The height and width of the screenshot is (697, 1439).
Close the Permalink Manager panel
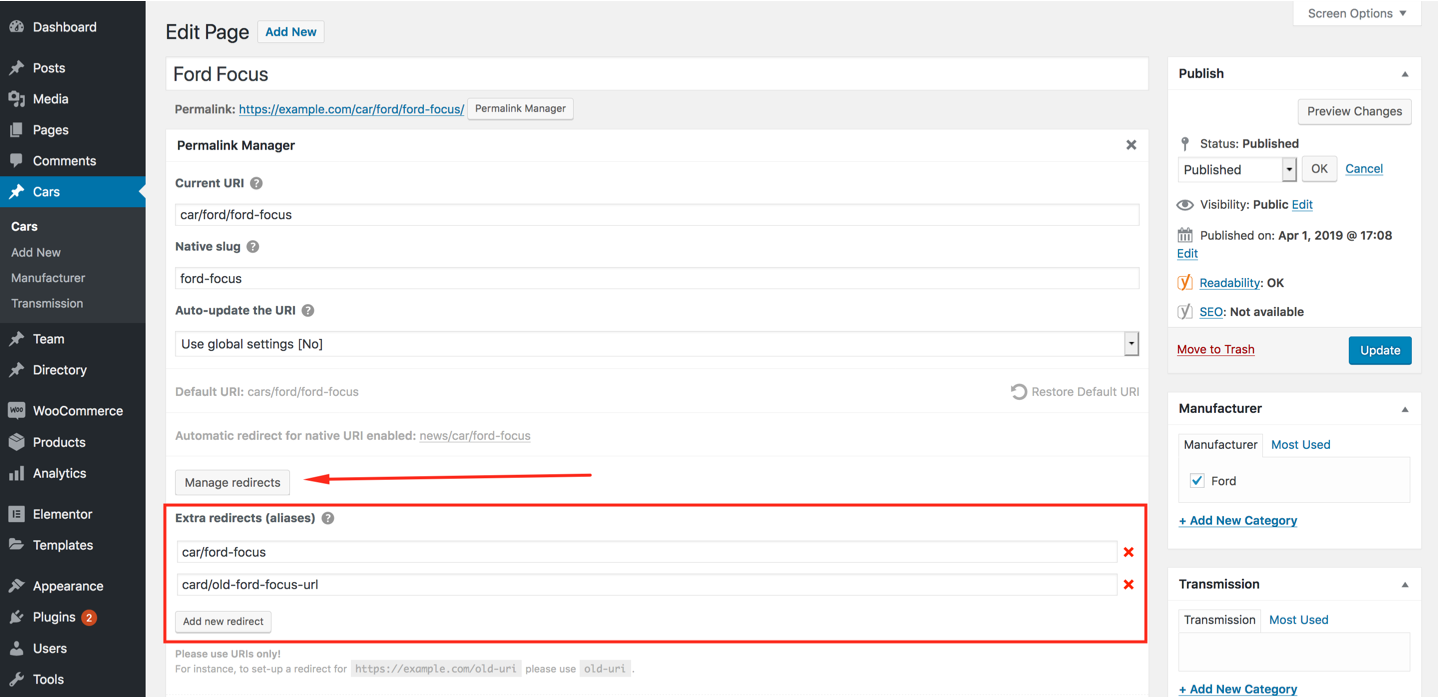pos(1131,145)
